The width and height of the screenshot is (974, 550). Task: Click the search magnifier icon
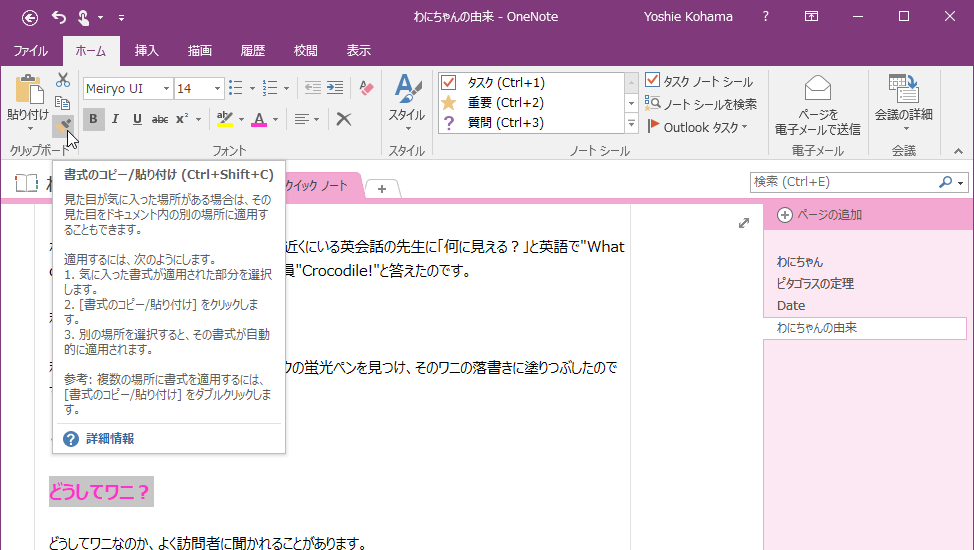click(945, 182)
